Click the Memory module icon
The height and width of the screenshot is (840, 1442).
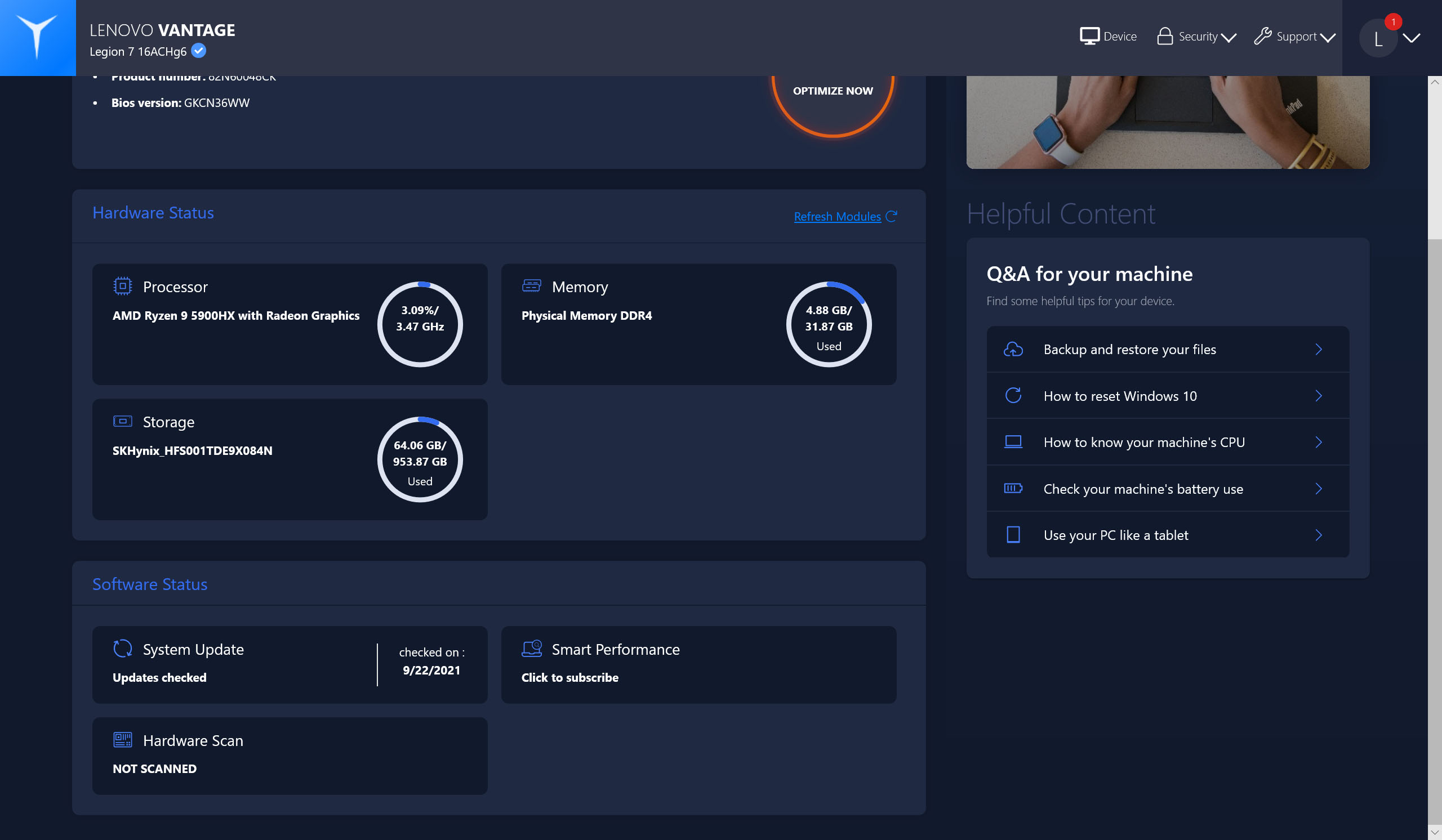(x=532, y=286)
